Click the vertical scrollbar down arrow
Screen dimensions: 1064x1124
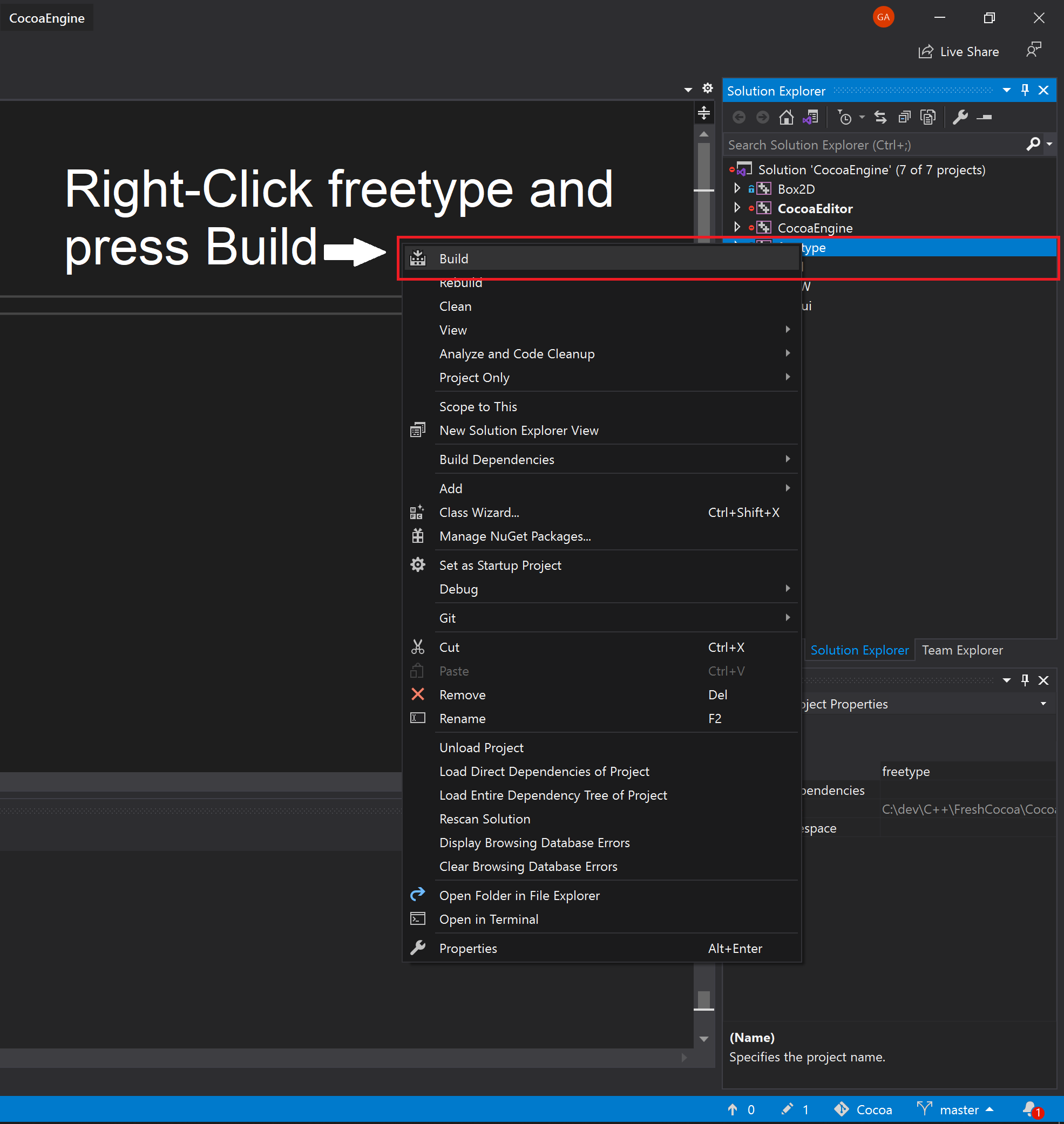[x=704, y=1038]
